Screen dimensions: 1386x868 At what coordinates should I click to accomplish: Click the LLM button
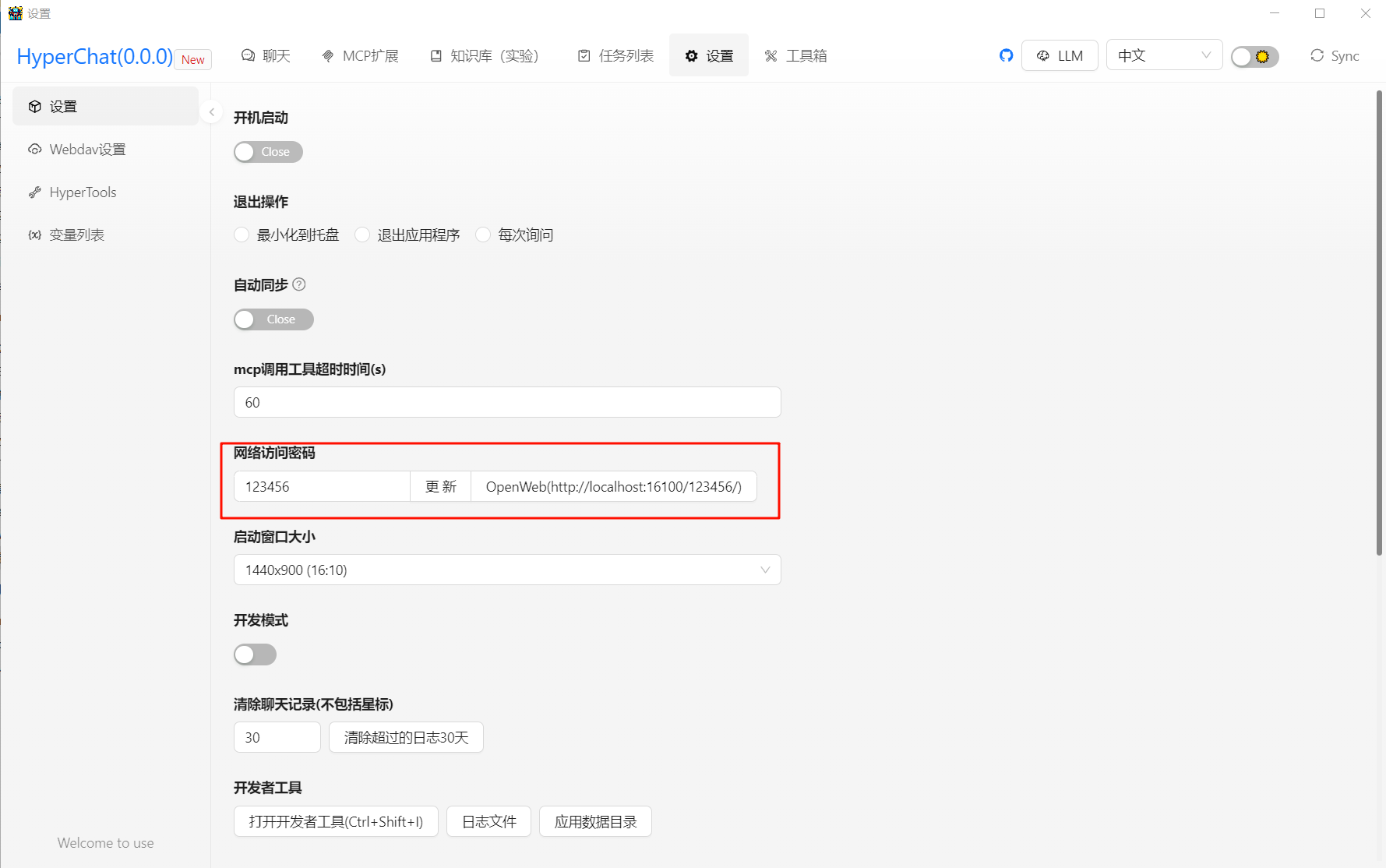pos(1060,55)
